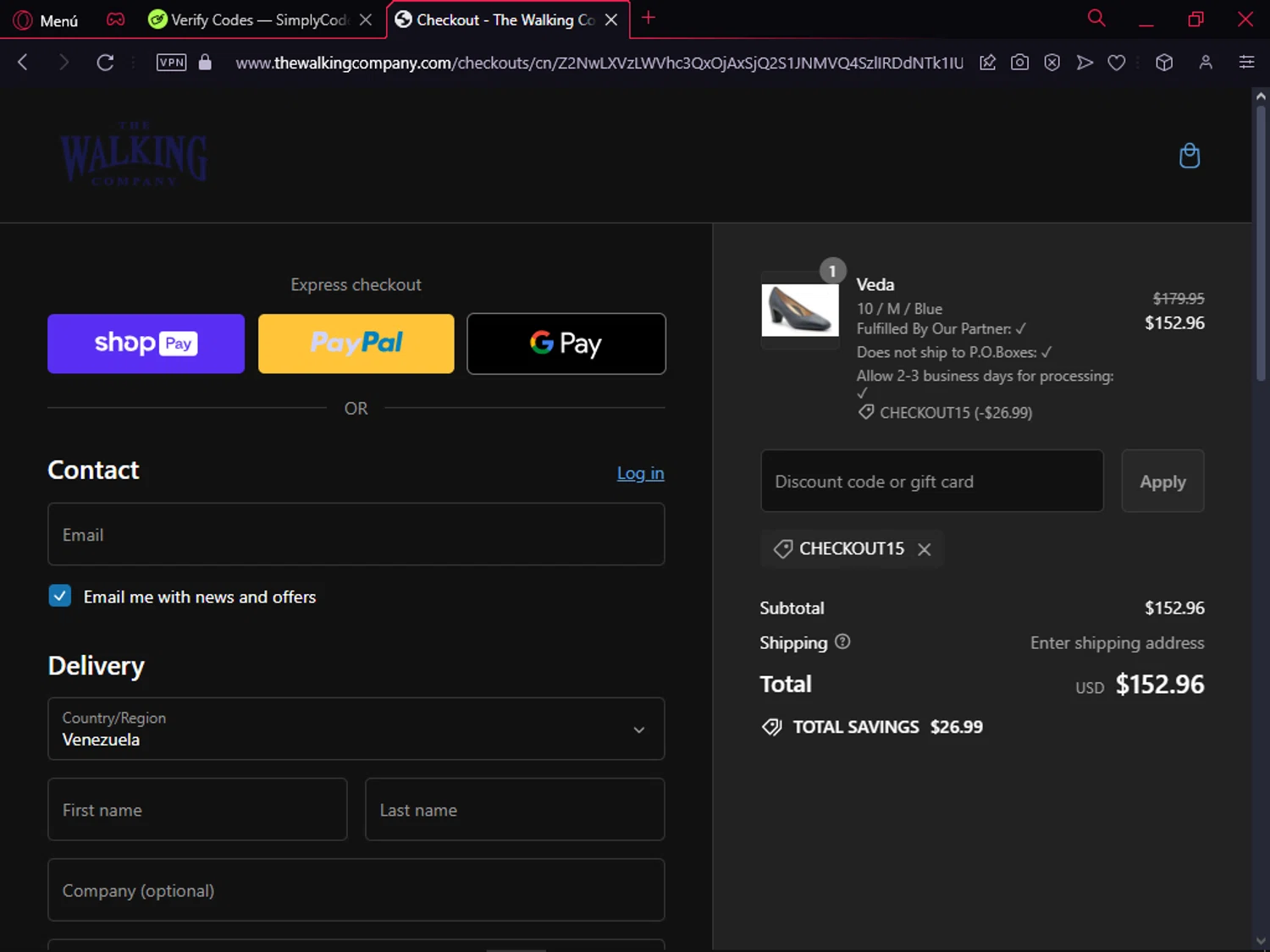The width and height of the screenshot is (1270, 952).
Task: Click the Last name field
Action: pos(515,809)
